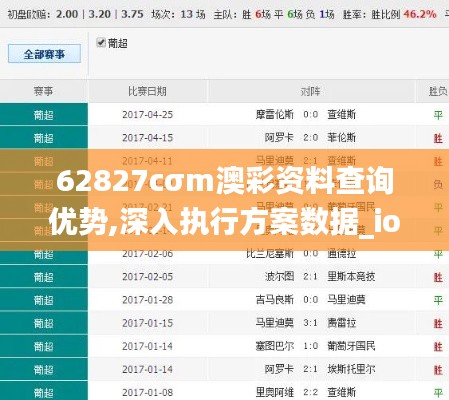This screenshot has width=449, height=400.
Task: Click 阿罗卡 in the 埃斯托里尔 row
Action: [279, 369]
